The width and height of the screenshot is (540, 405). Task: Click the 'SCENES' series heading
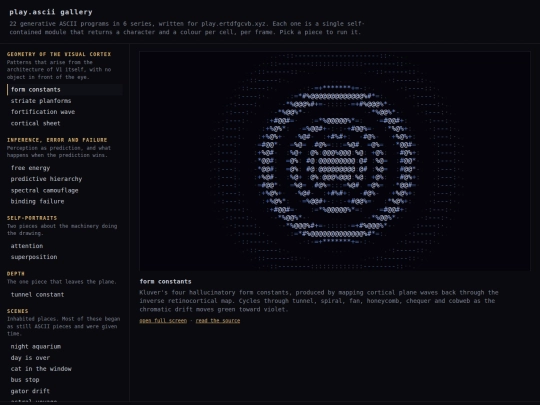[18, 311]
